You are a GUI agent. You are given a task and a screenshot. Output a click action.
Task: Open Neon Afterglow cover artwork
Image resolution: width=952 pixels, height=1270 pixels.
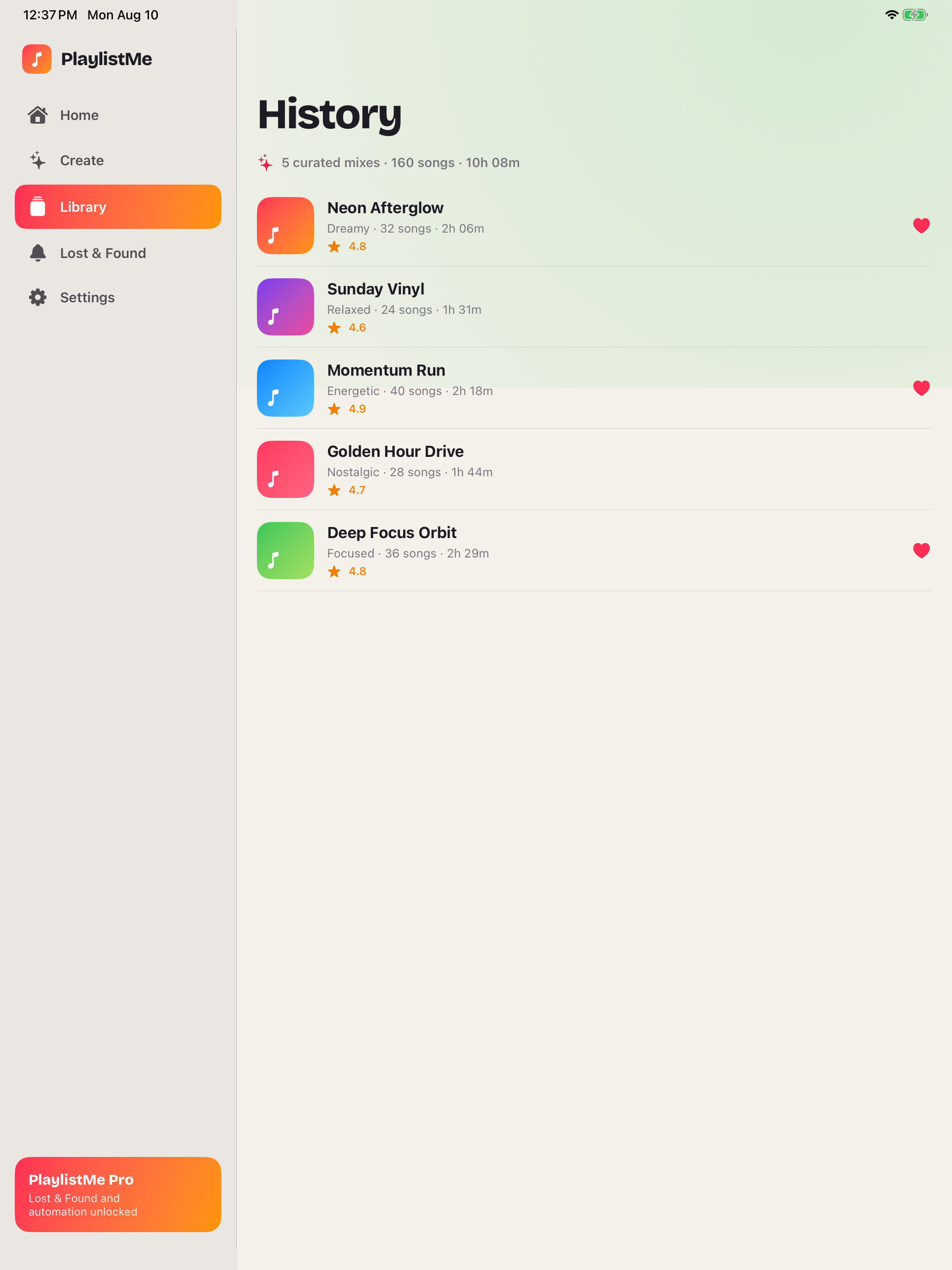(285, 226)
